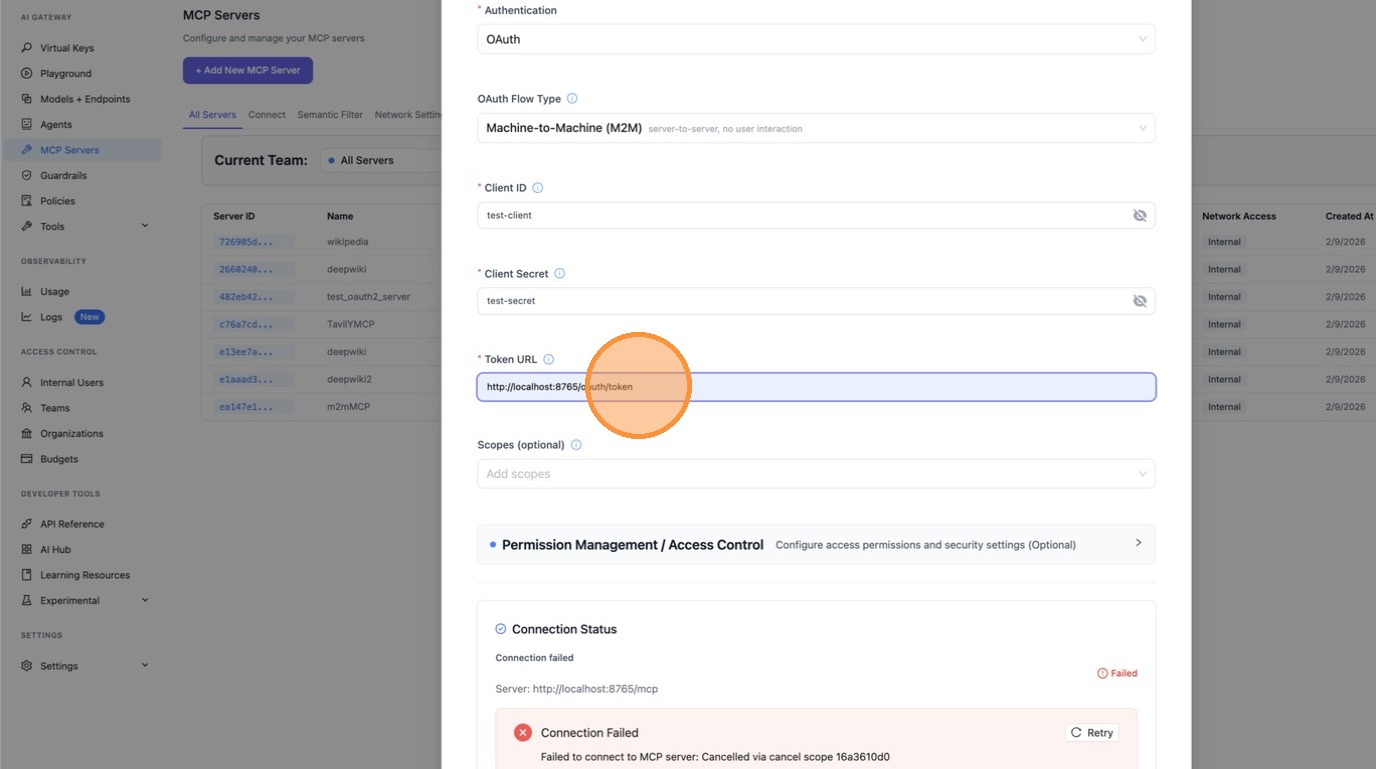Open the Organizations building icon
The height and width of the screenshot is (769, 1376).
[27, 433]
